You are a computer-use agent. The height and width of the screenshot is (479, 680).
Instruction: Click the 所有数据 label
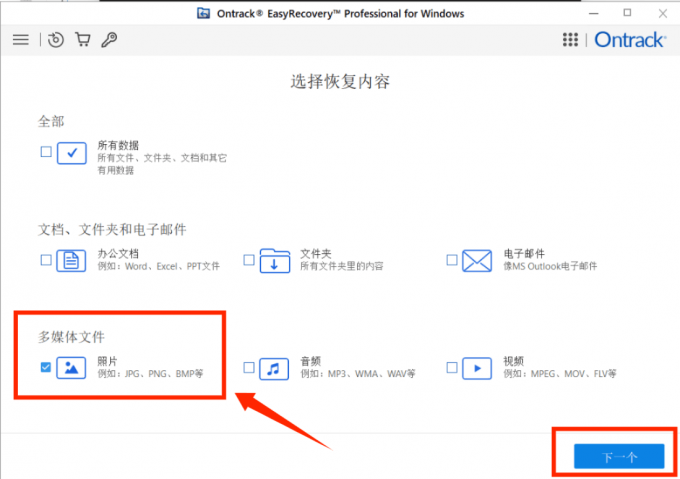(x=118, y=145)
